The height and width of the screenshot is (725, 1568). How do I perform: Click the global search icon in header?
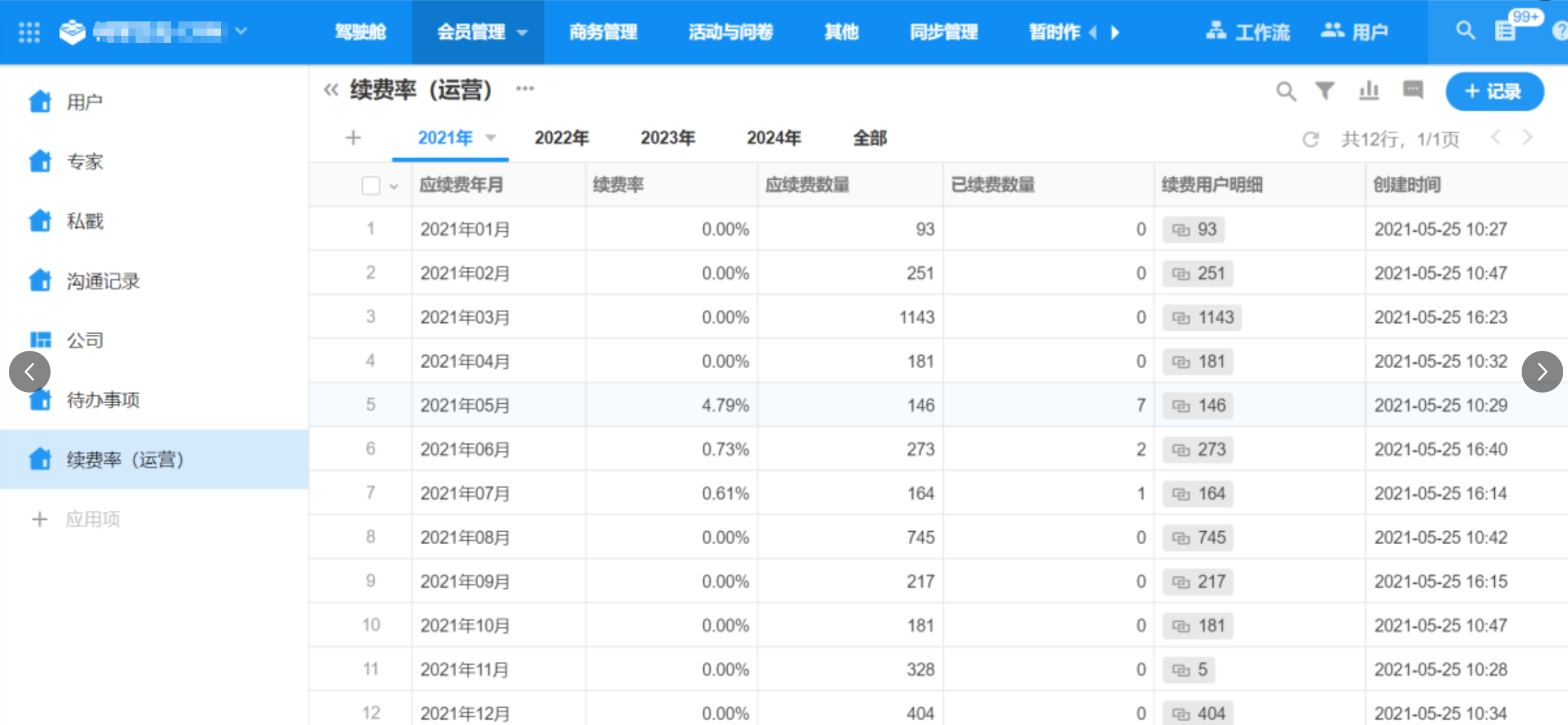pyautogui.click(x=1465, y=30)
